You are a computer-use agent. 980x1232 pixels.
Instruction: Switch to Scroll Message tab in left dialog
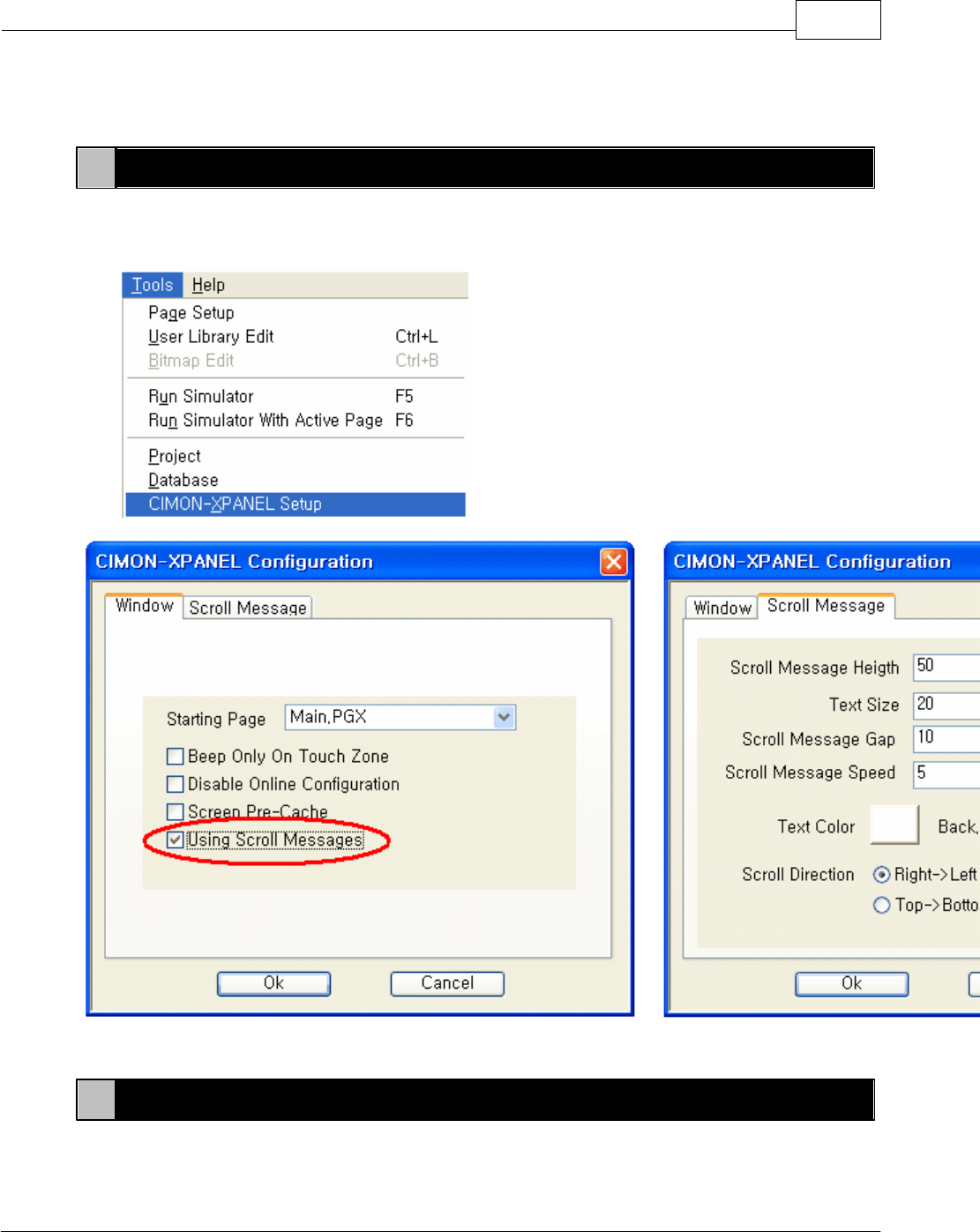(x=248, y=608)
